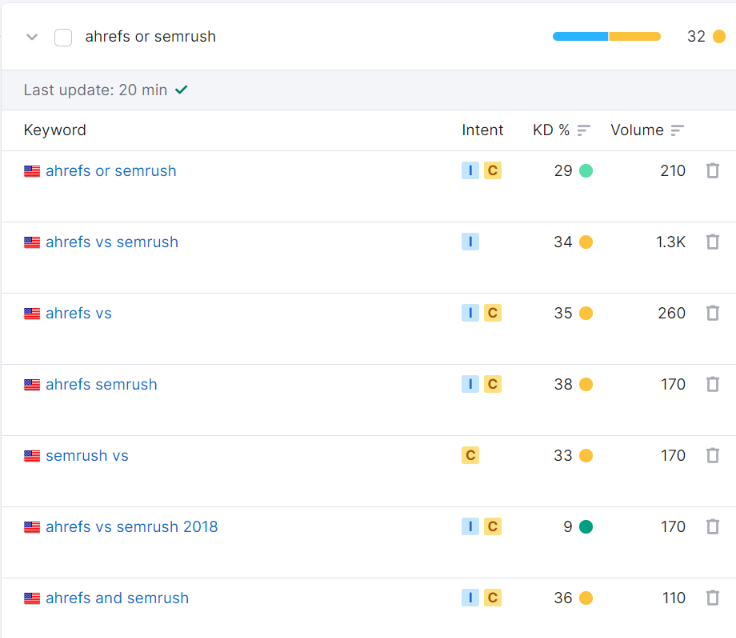Delete the 'semrush vs' keyword row
This screenshot has width=736, height=638.
coord(713,455)
